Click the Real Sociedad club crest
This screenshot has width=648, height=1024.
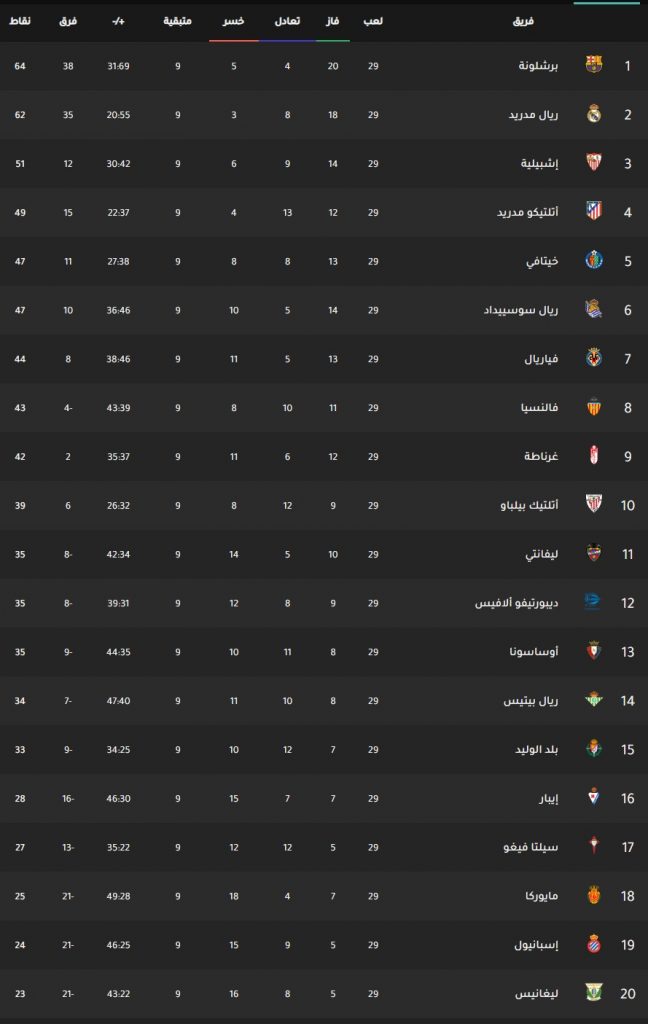click(594, 309)
